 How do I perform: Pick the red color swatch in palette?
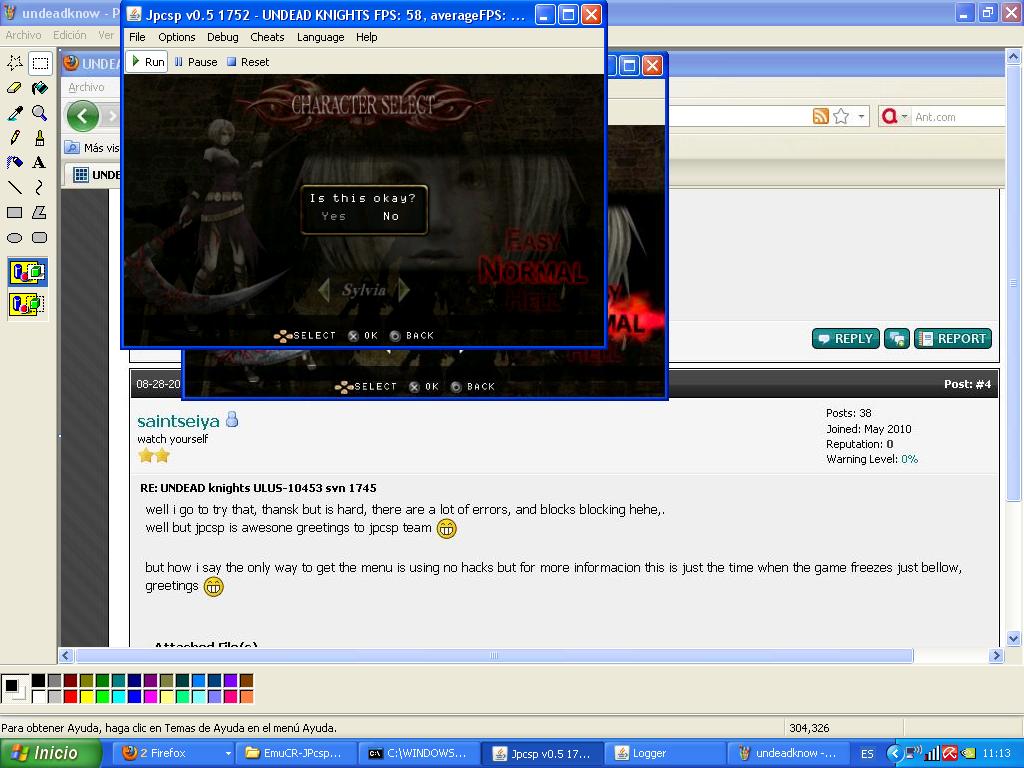pos(71,696)
